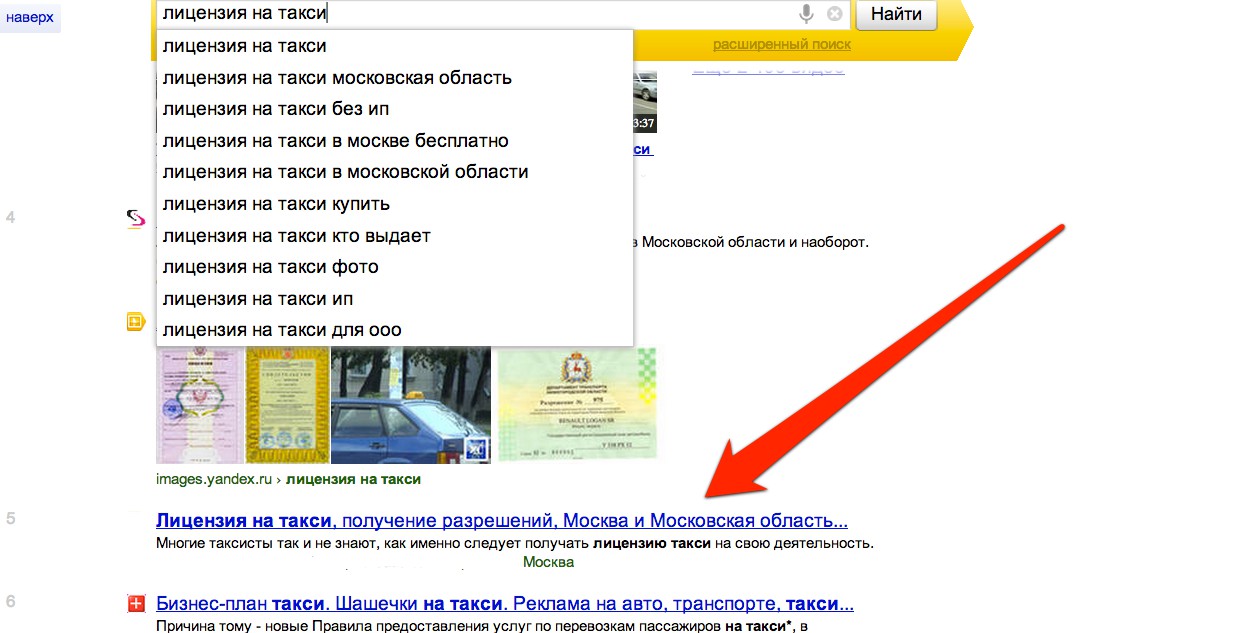1258x633 pixels.
Task: Open the pink license document thumbnail
Action: (x=200, y=404)
